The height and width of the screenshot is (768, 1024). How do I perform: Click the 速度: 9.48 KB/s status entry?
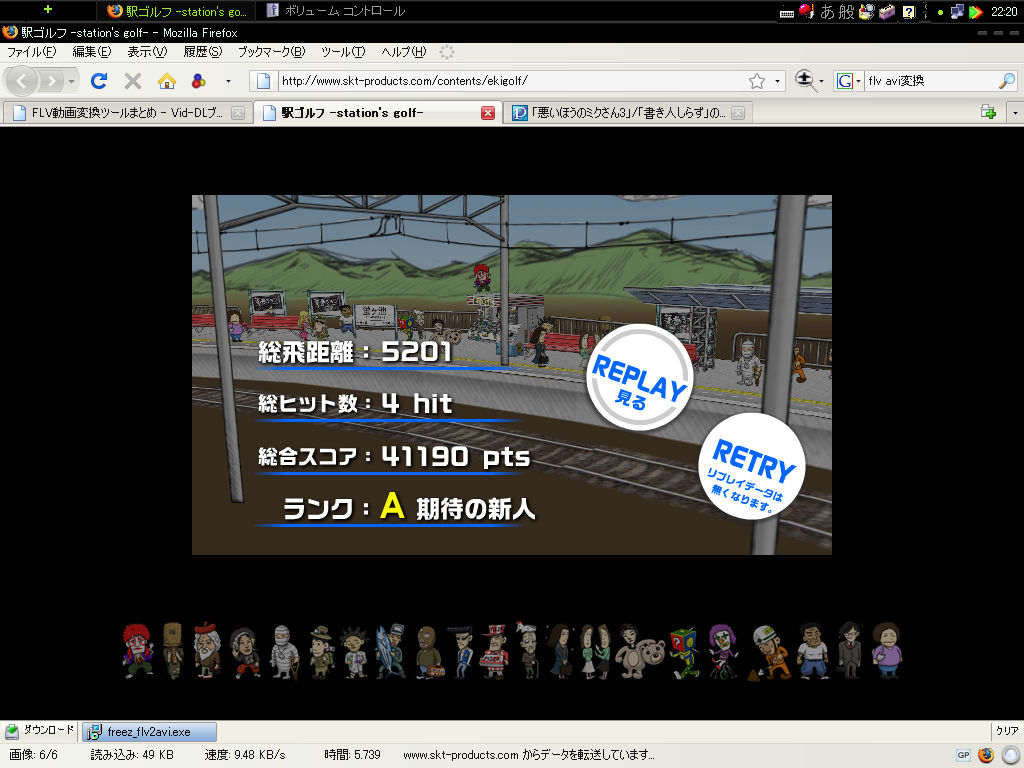click(245, 755)
